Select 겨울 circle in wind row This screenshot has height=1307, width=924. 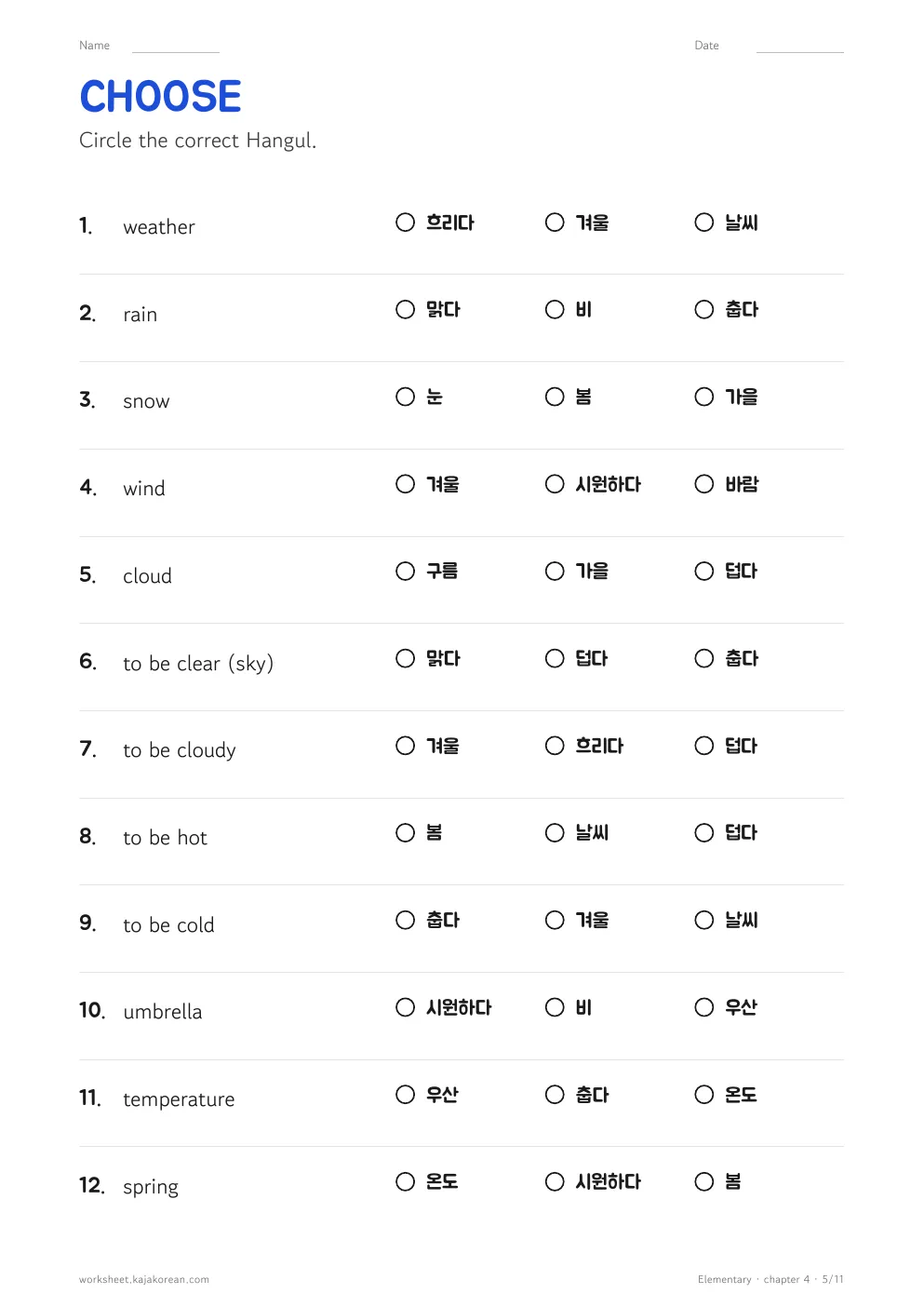(x=405, y=484)
